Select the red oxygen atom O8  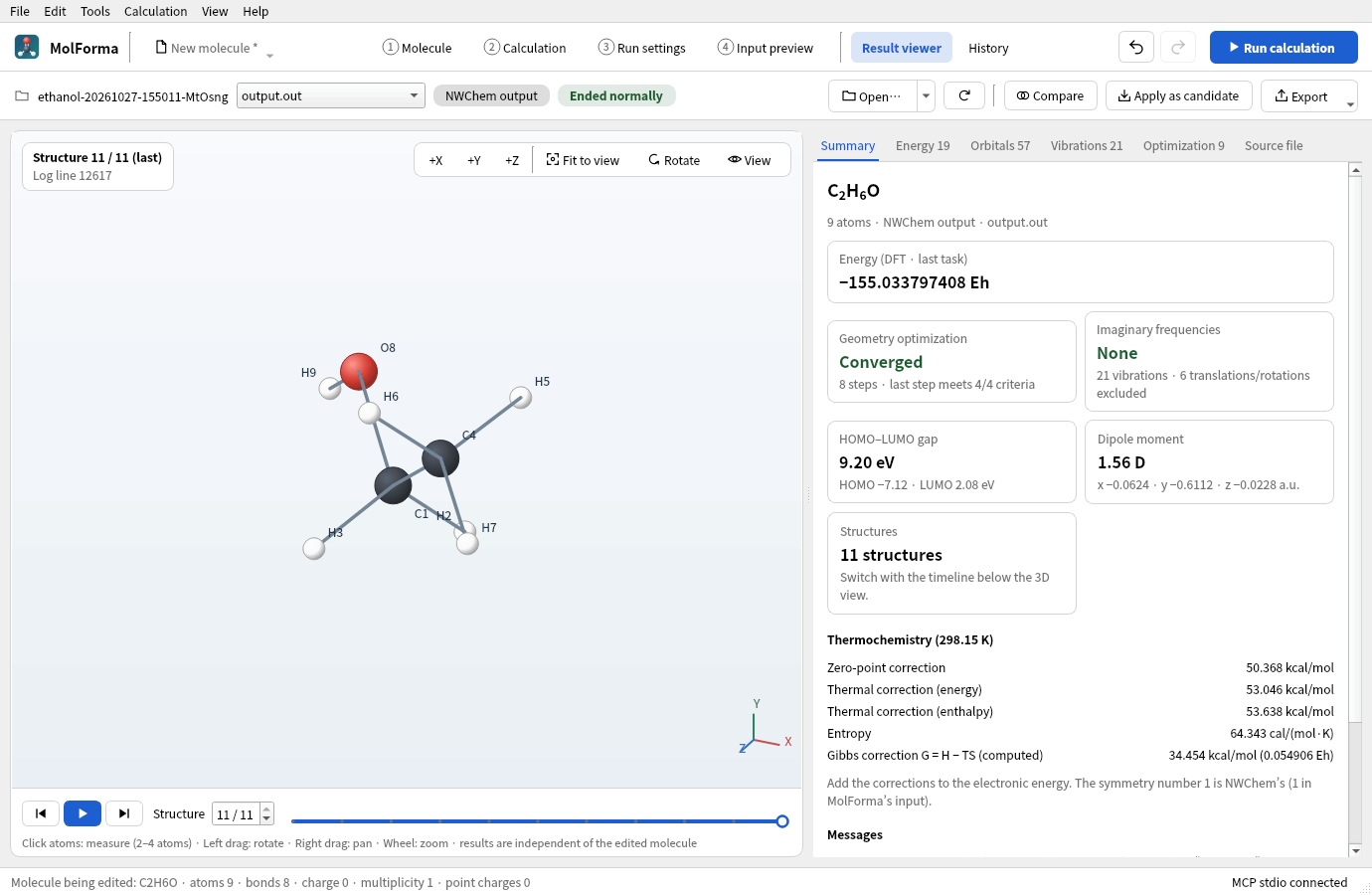click(359, 371)
